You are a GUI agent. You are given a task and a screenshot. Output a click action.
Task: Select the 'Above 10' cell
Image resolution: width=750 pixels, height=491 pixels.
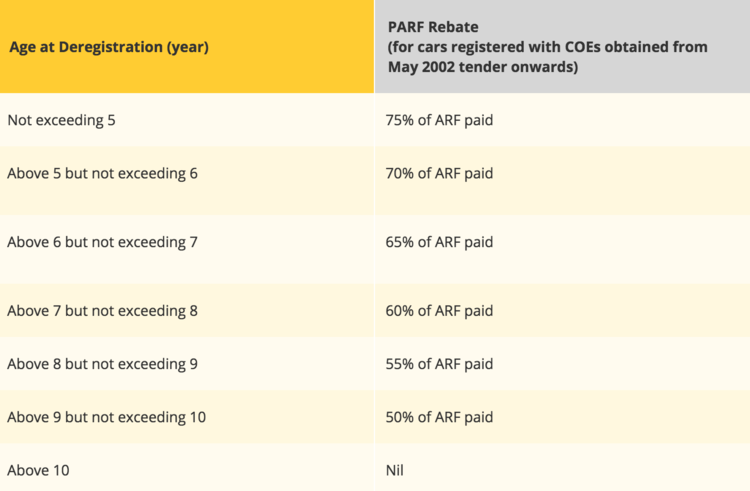(x=187, y=468)
